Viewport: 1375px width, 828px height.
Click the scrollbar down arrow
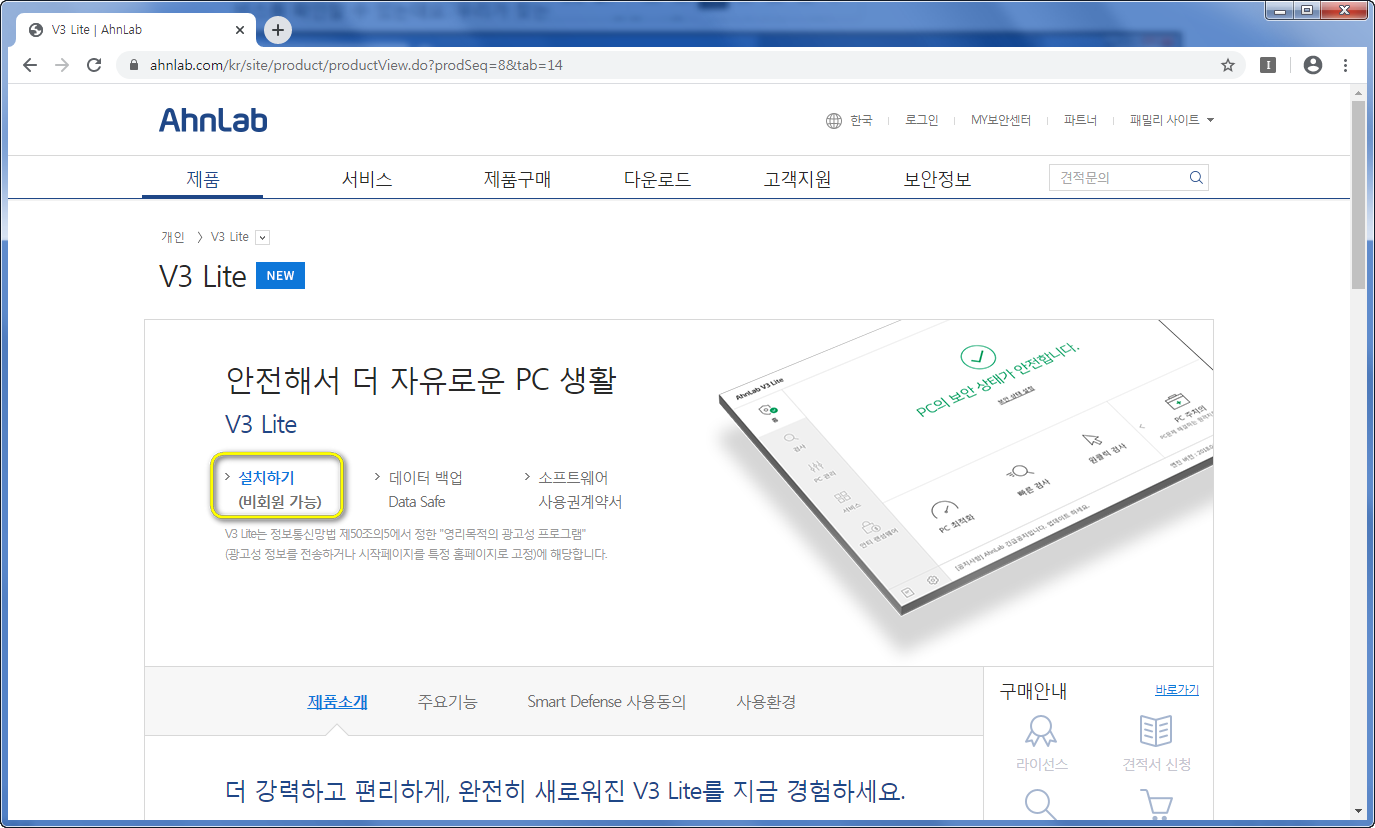click(1358, 810)
